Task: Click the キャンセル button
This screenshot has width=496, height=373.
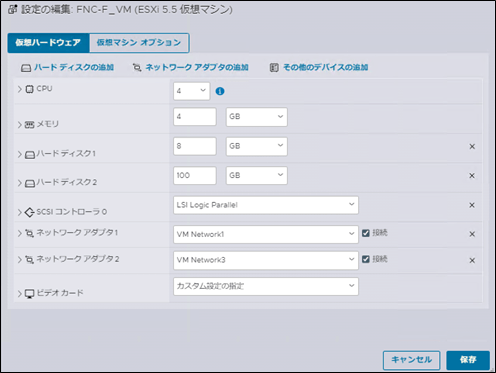Action: tap(411, 360)
